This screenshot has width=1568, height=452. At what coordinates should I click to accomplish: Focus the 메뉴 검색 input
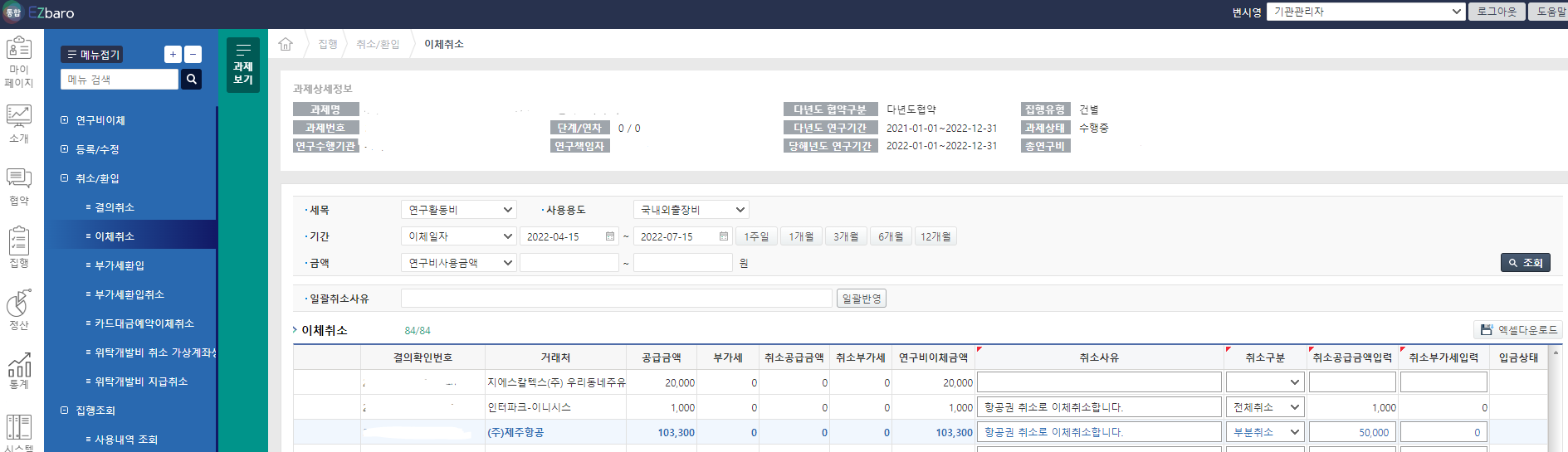coord(120,79)
